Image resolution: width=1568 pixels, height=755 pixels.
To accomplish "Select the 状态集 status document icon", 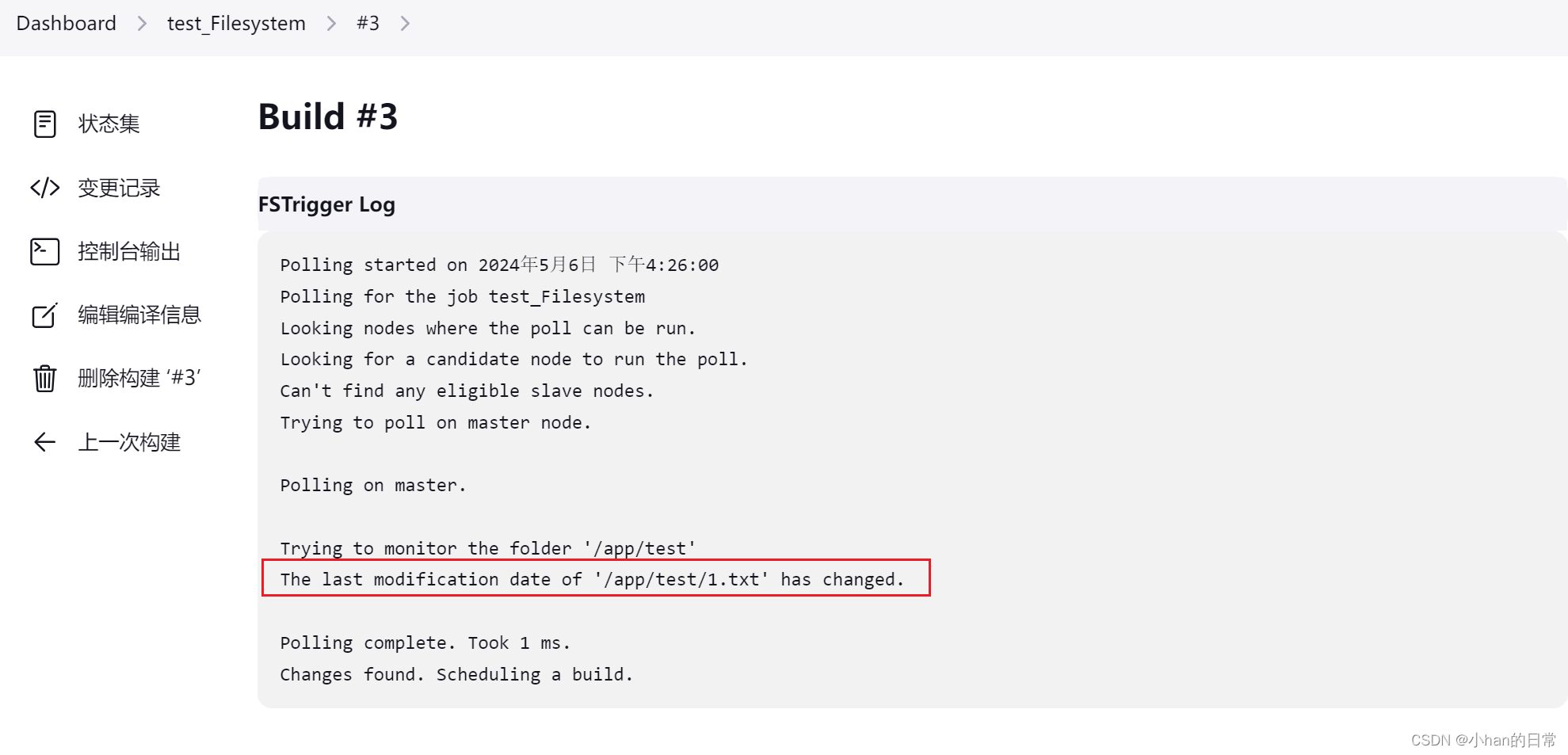I will (x=45, y=124).
